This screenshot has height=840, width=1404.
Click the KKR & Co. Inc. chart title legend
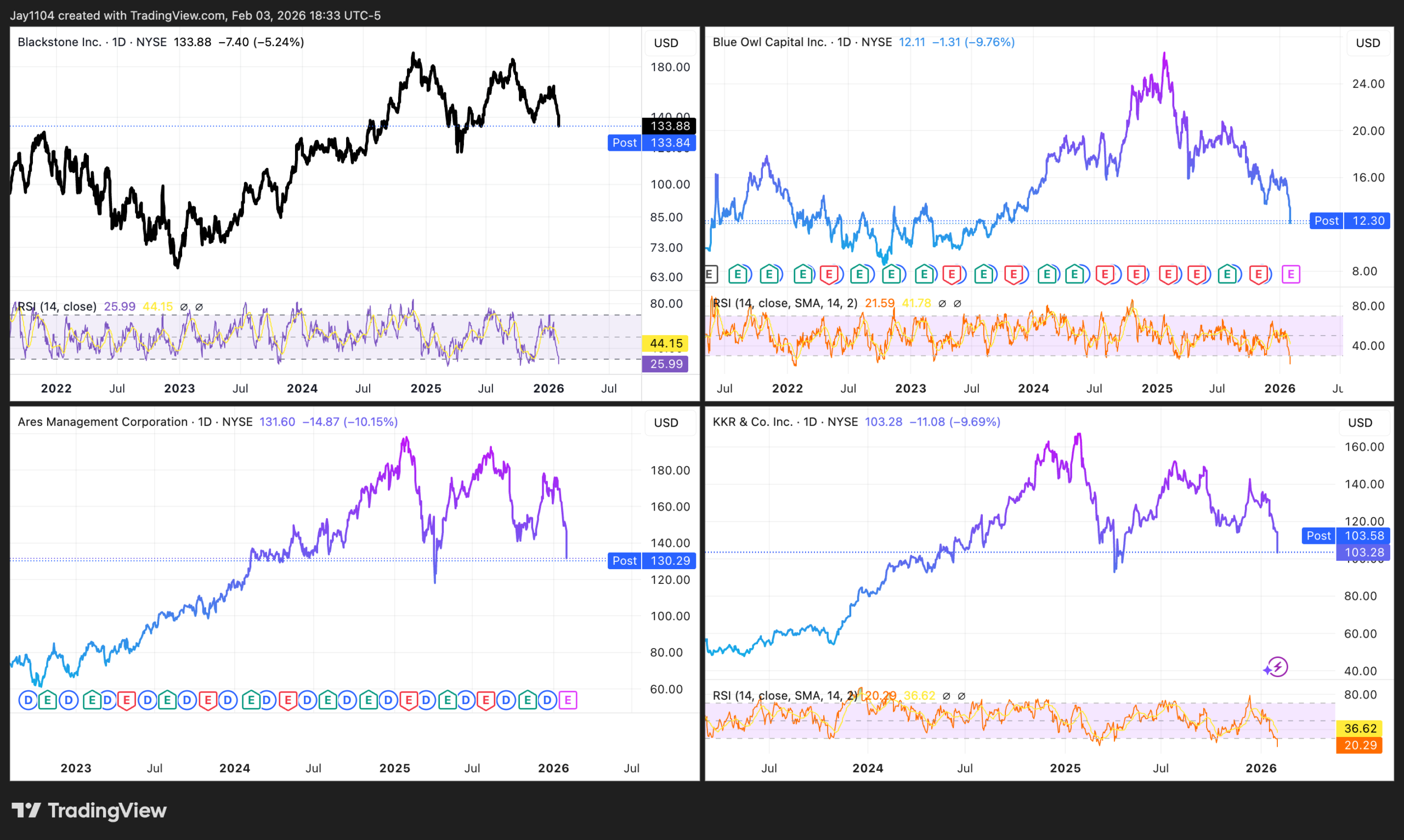click(752, 422)
